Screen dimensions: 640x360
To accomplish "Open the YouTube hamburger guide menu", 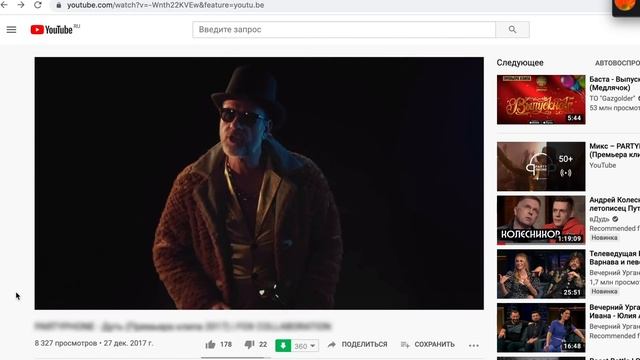I will [x=11, y=29].
